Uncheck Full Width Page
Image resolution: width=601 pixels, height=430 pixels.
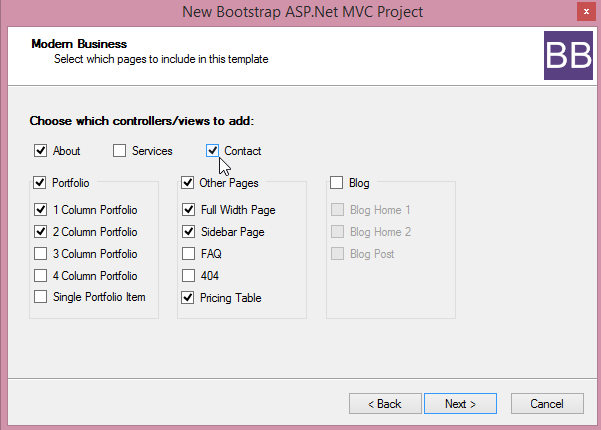click(x=188, y=209)
